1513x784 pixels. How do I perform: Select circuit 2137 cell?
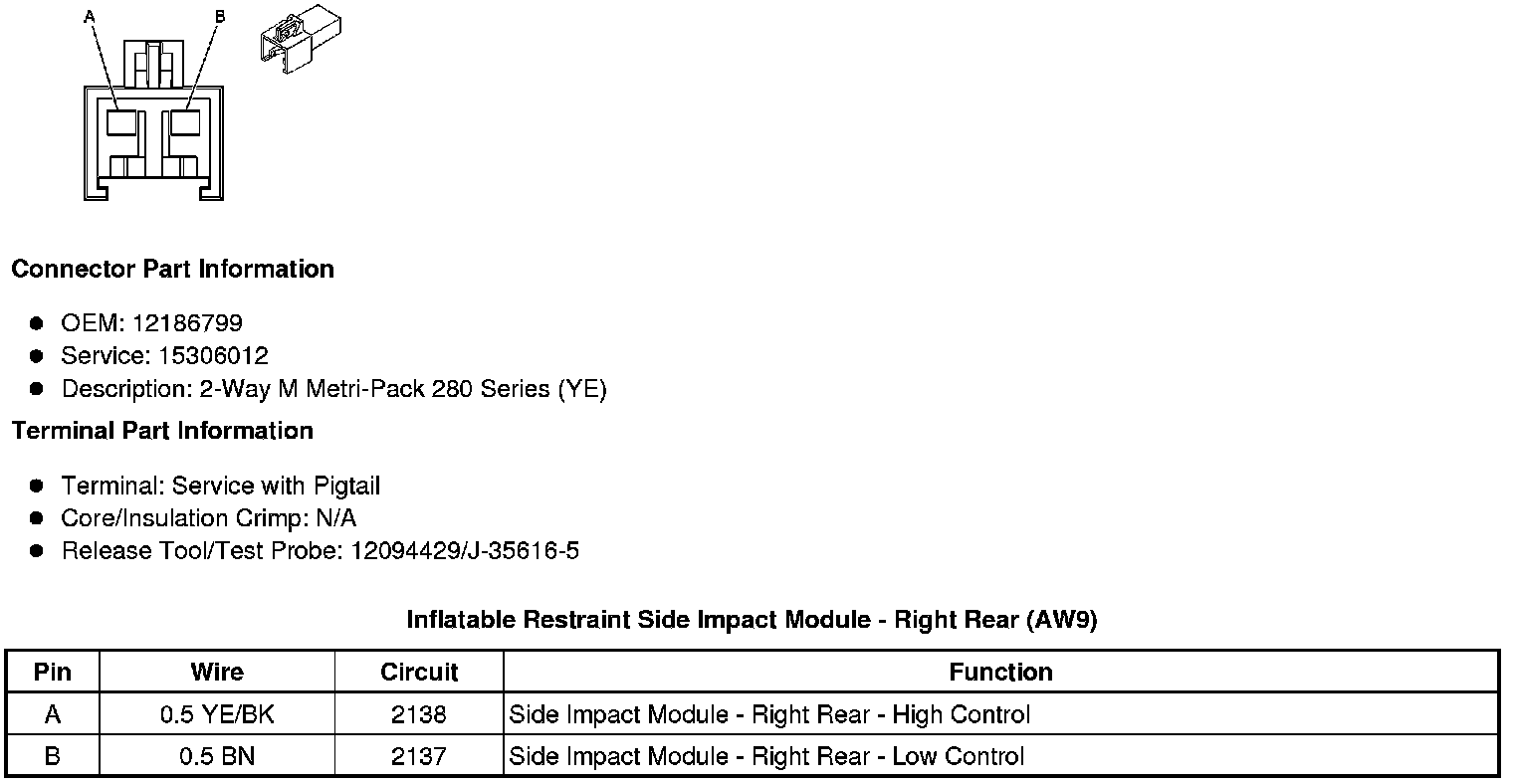[x=419, y=756]
